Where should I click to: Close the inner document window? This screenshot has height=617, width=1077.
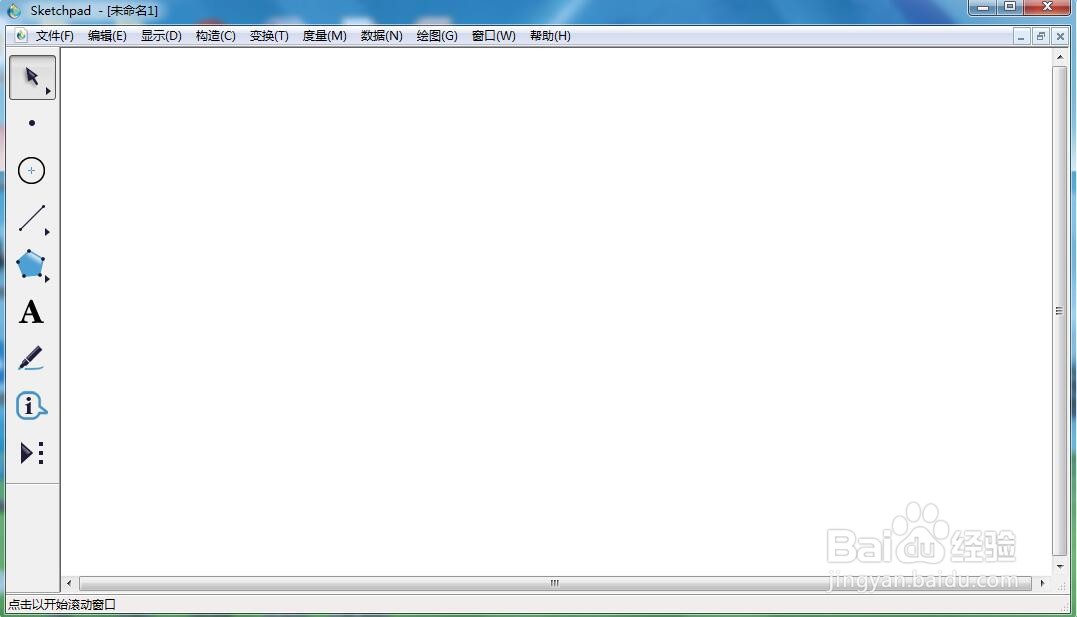pyautogui.click(x=1060, y=36)
